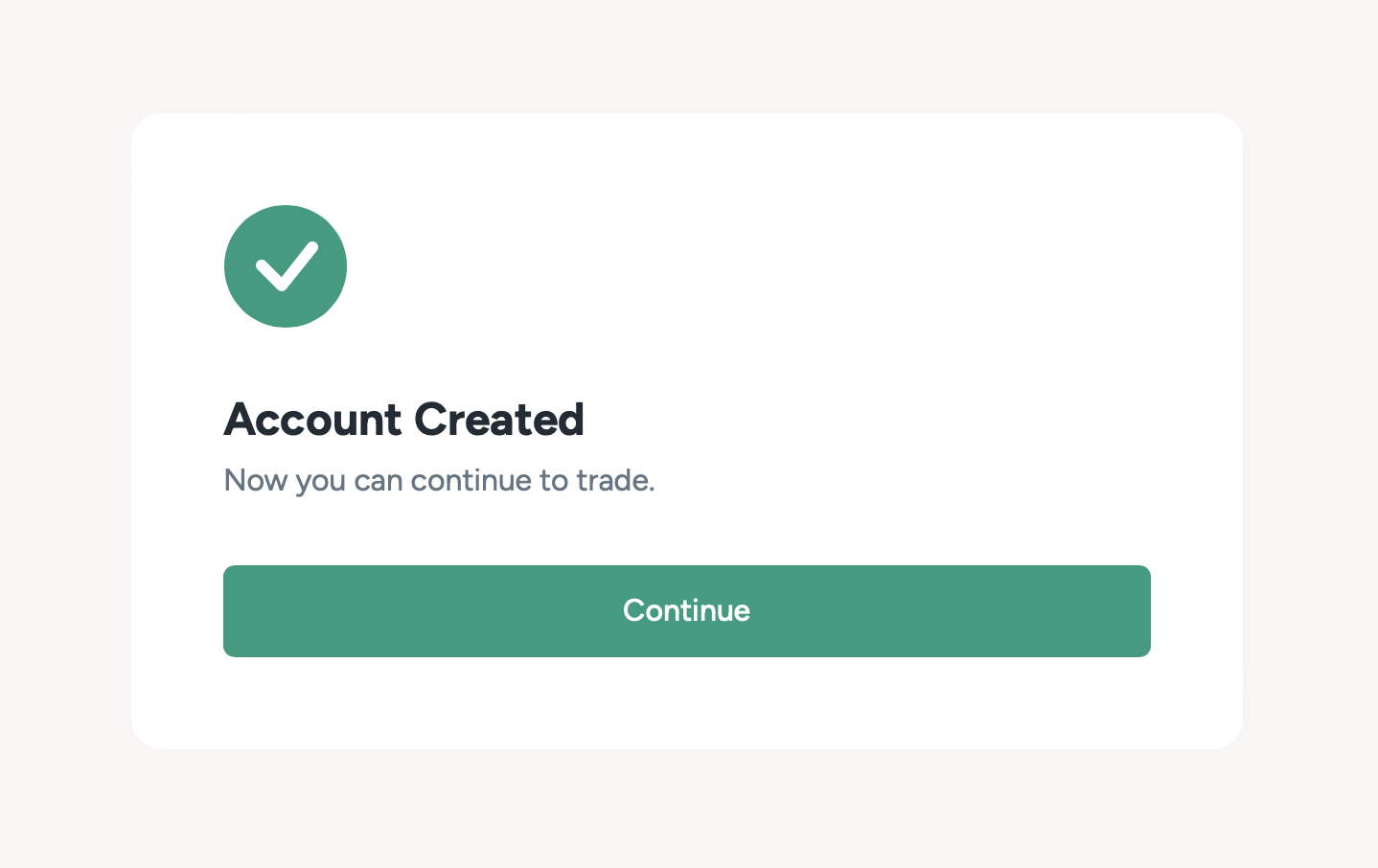Click the green Continue button
This screenshot has height=868, width=1378.
click(686, 611)
